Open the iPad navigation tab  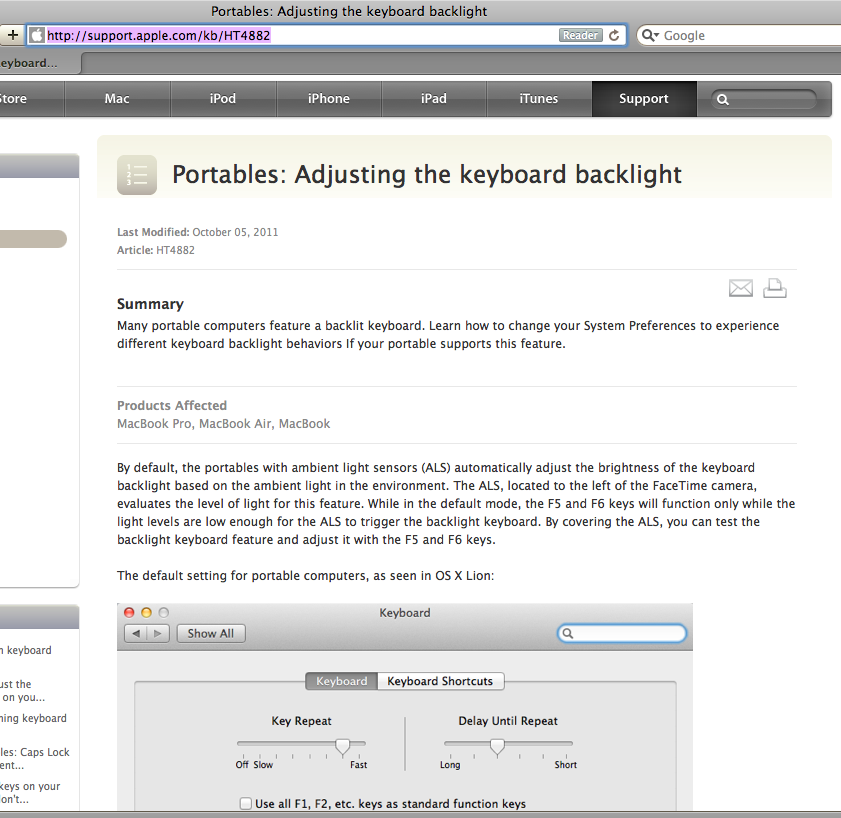[433, 99]
